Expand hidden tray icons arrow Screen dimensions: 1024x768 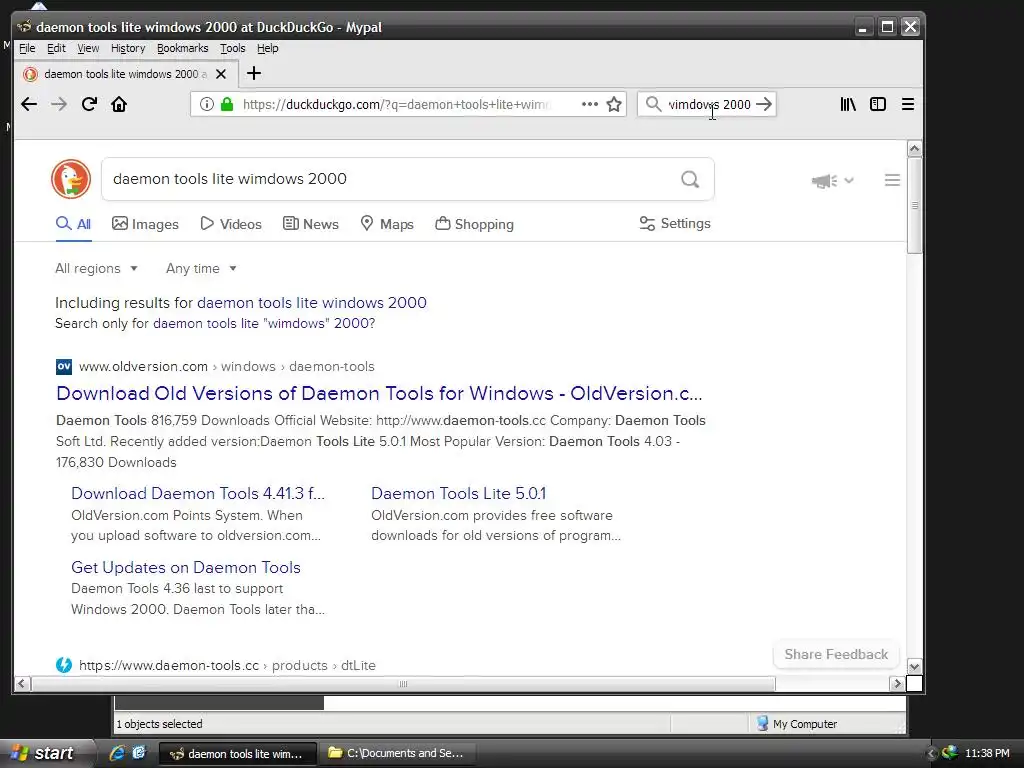[931, 754]
